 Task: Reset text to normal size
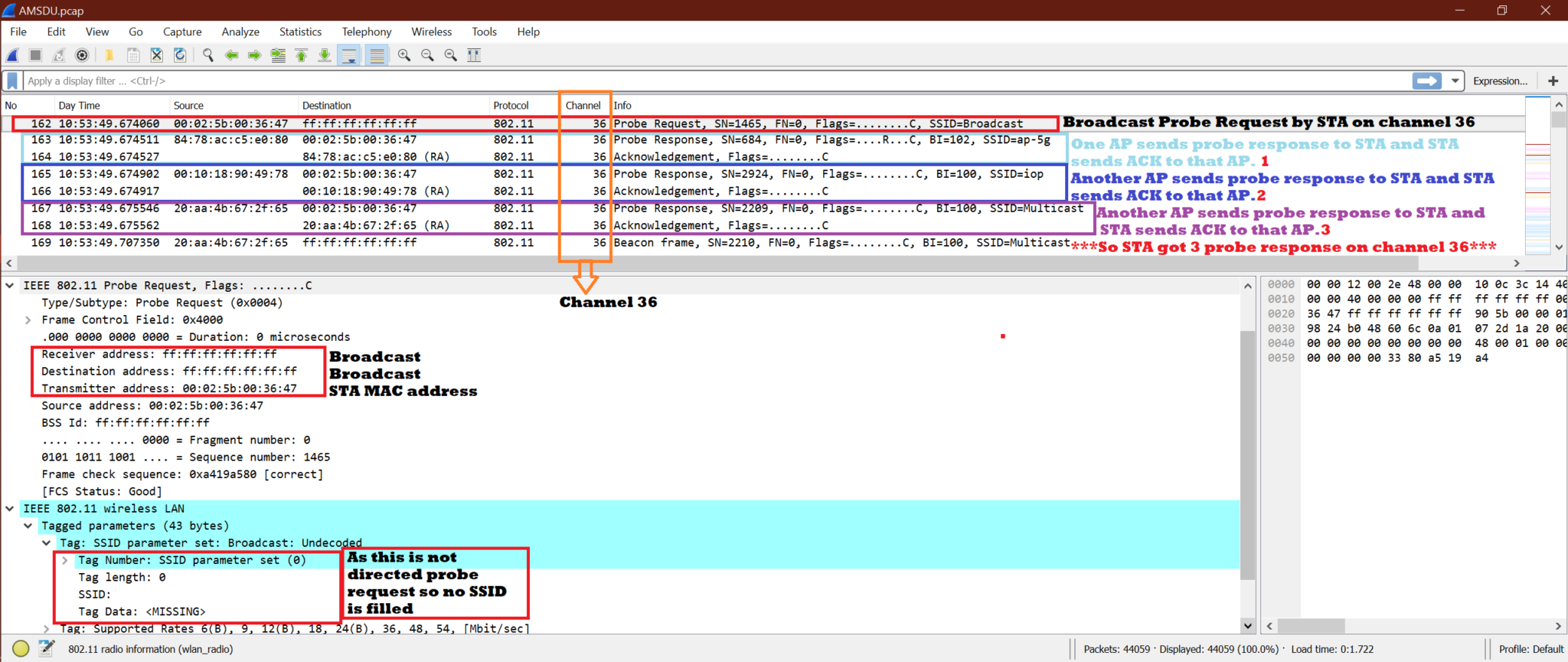coord(451,55)
